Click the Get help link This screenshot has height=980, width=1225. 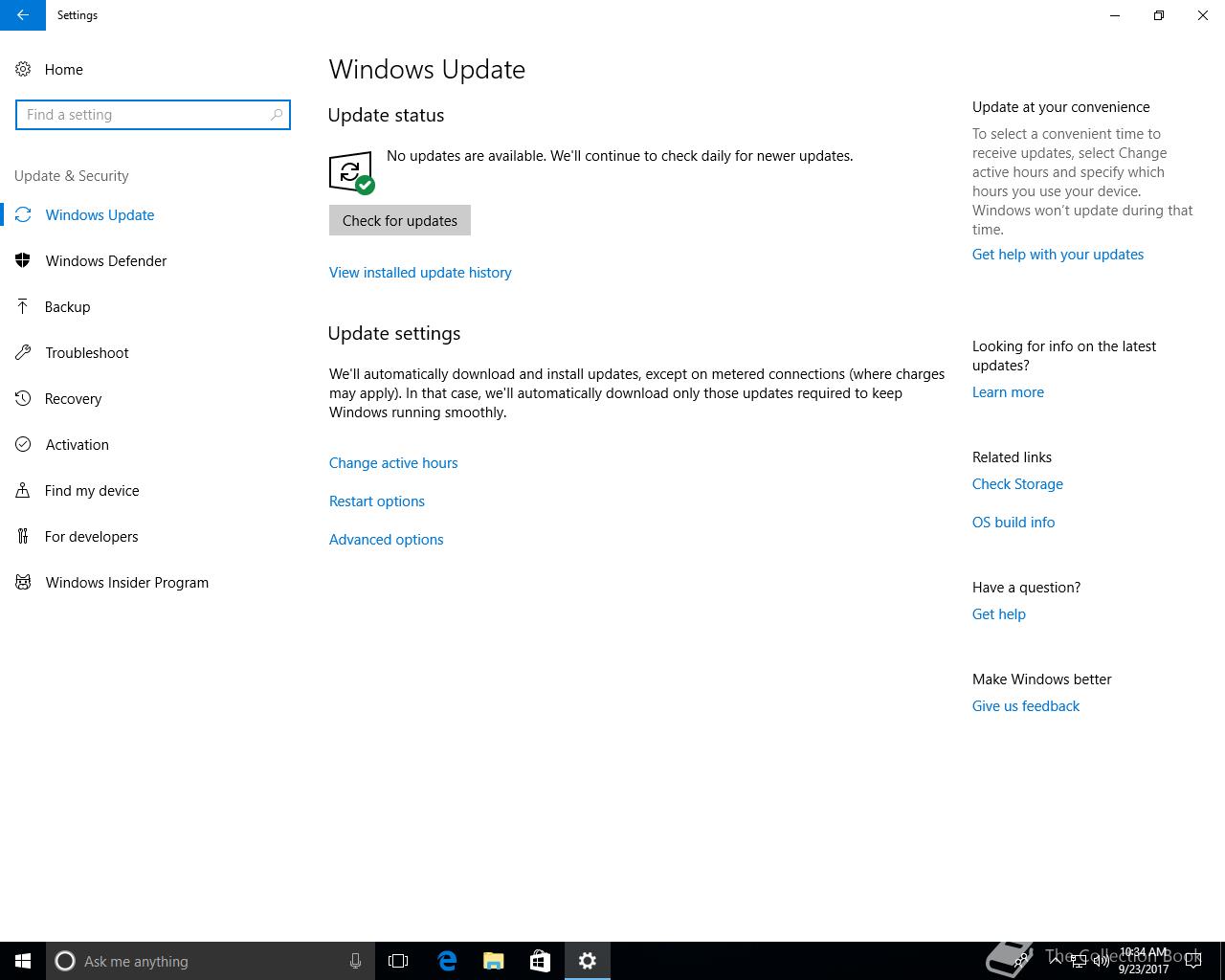(x=999, y=614)
